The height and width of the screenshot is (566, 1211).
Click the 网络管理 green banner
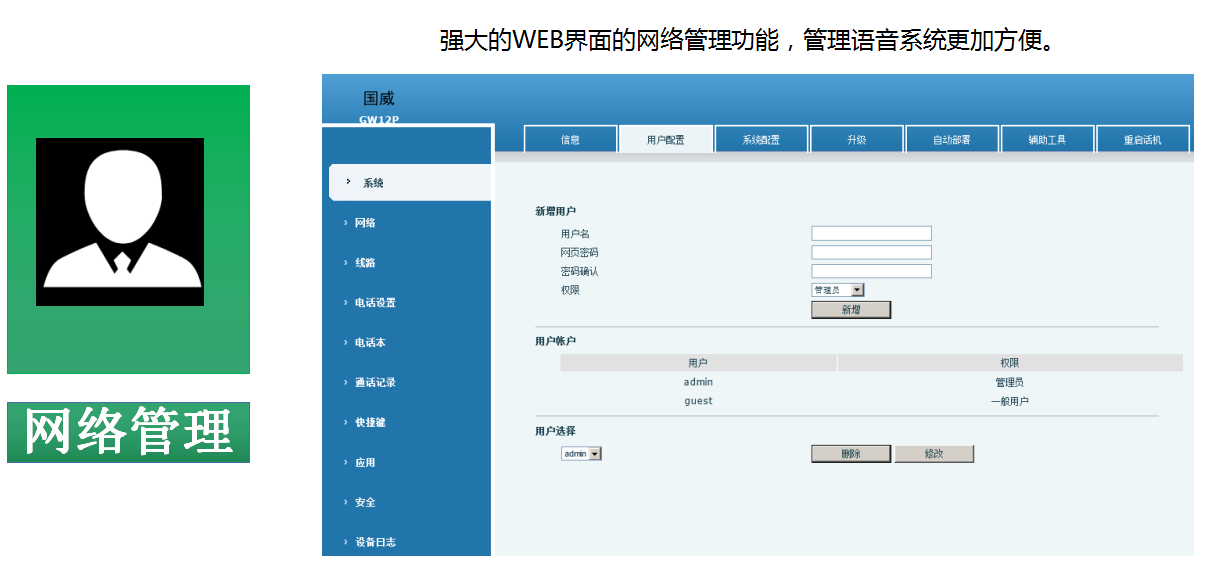[x=128, y=433]
